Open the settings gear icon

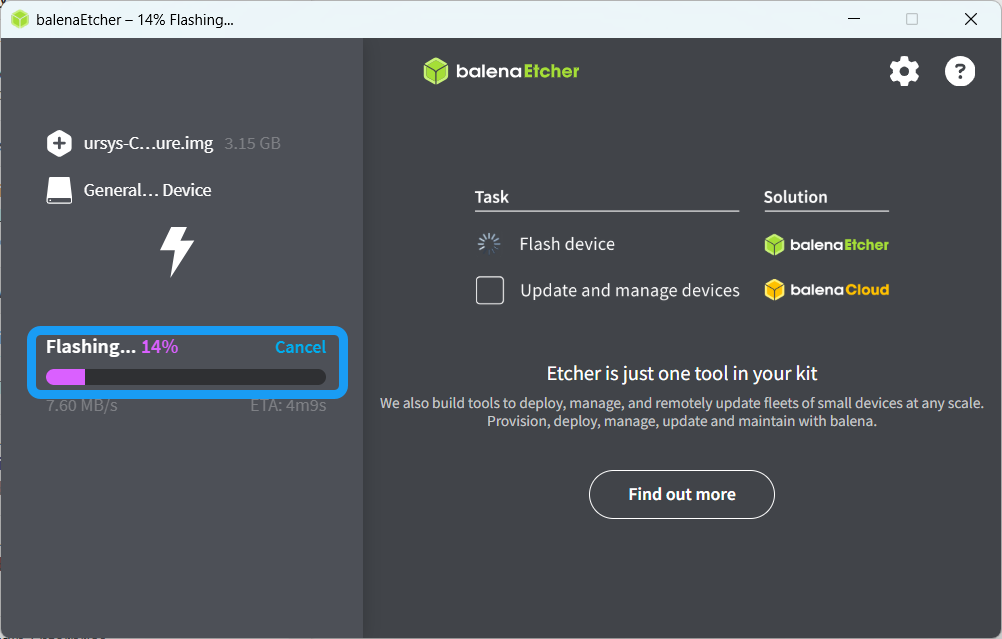pos(904,71)
